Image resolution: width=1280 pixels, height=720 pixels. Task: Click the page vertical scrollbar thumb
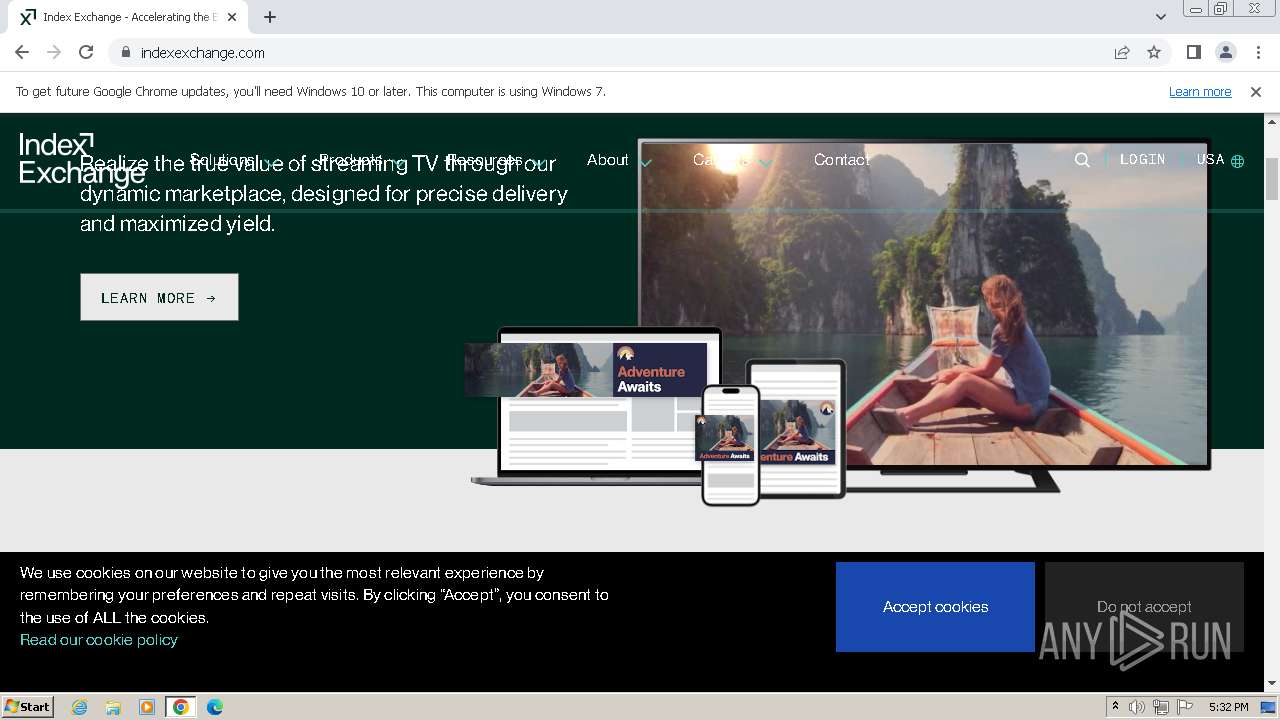(x=1272, y=180)
